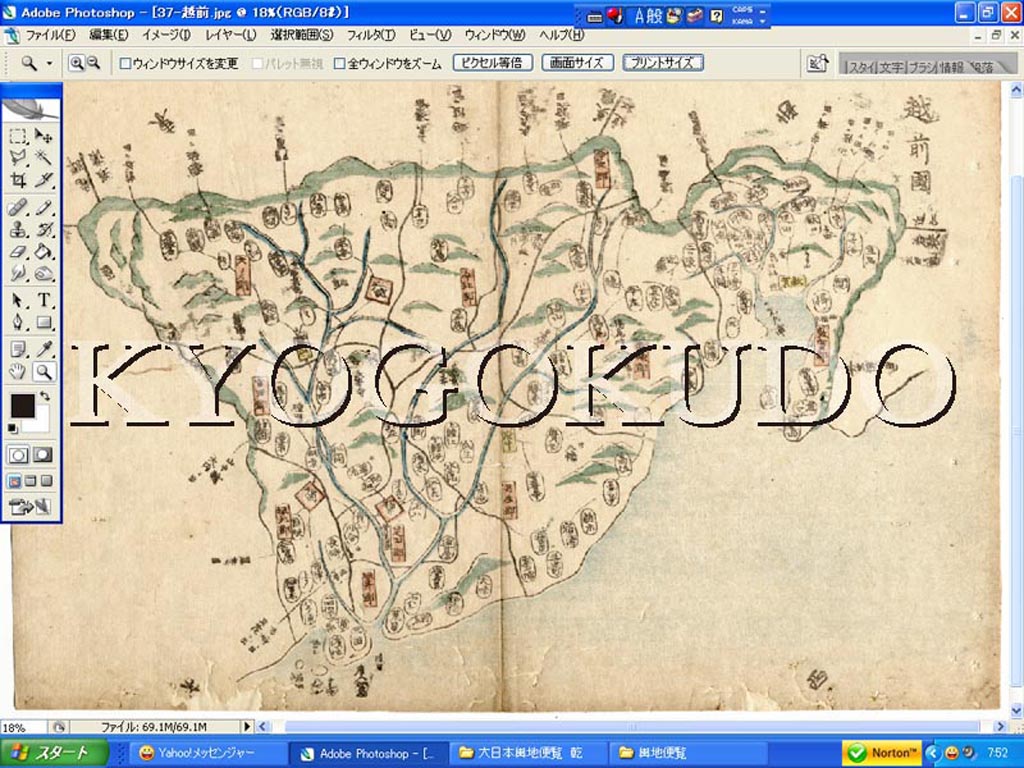Viewport: 1024px width, 768px height.
Task: Switch to Standard editing mode
Action: 18,455
